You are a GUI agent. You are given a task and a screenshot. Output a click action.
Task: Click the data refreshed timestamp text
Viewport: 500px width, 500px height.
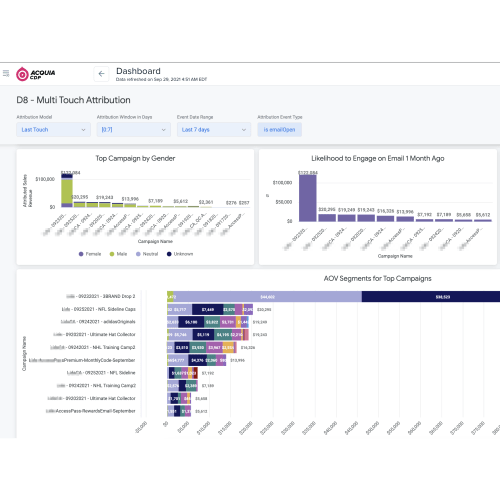161,79
